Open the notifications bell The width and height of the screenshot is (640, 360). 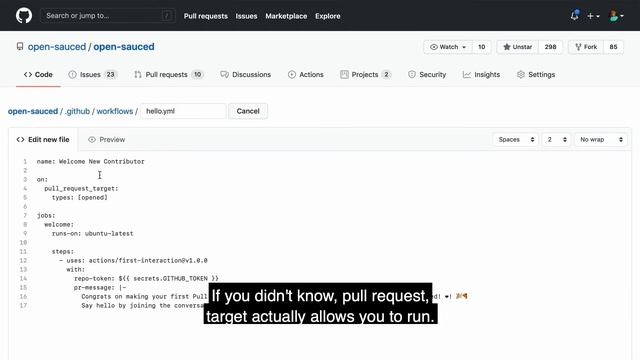pyautogui.click(x=574, y=16)
